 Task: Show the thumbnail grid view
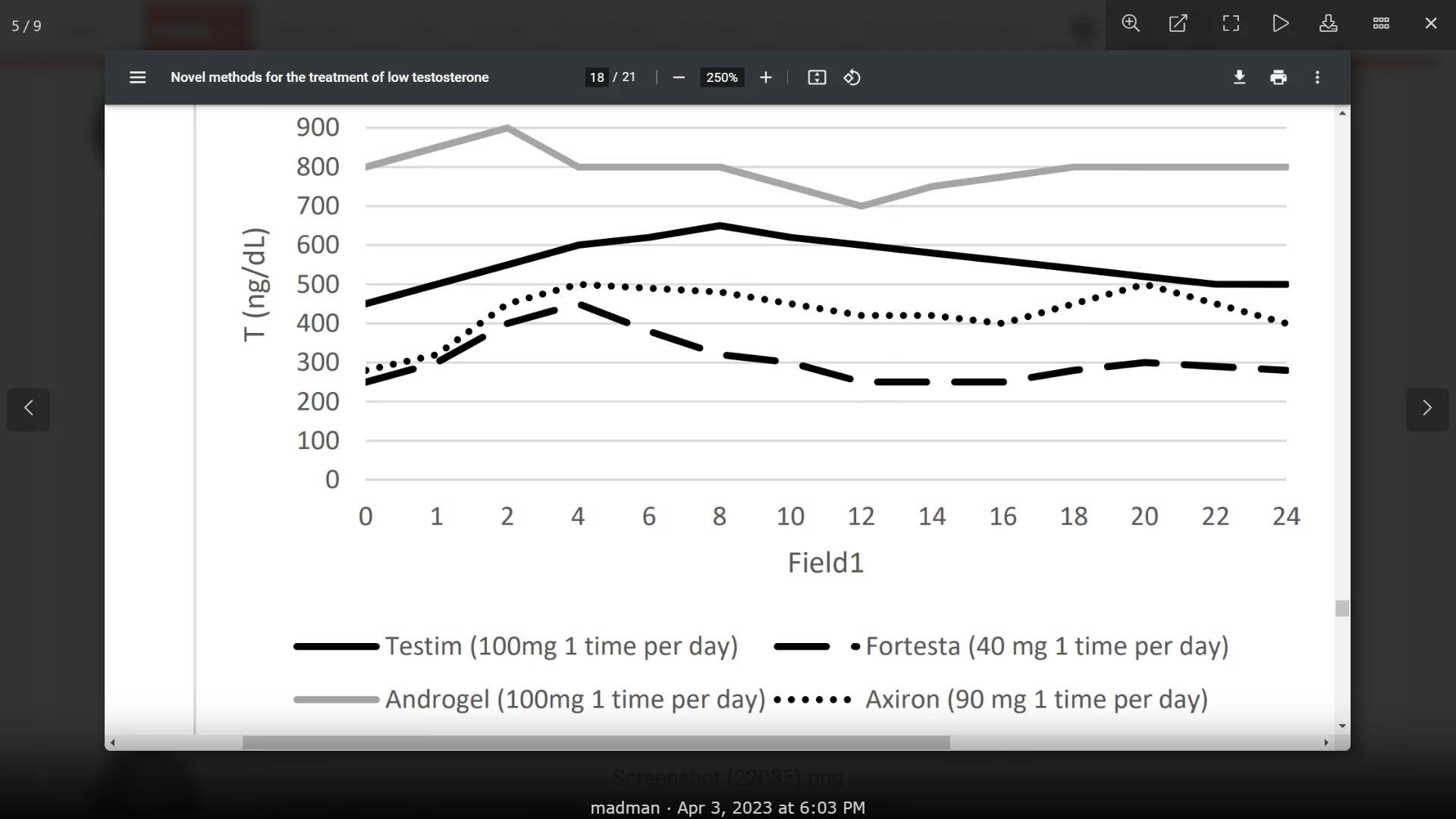[x=1381, y=24]
